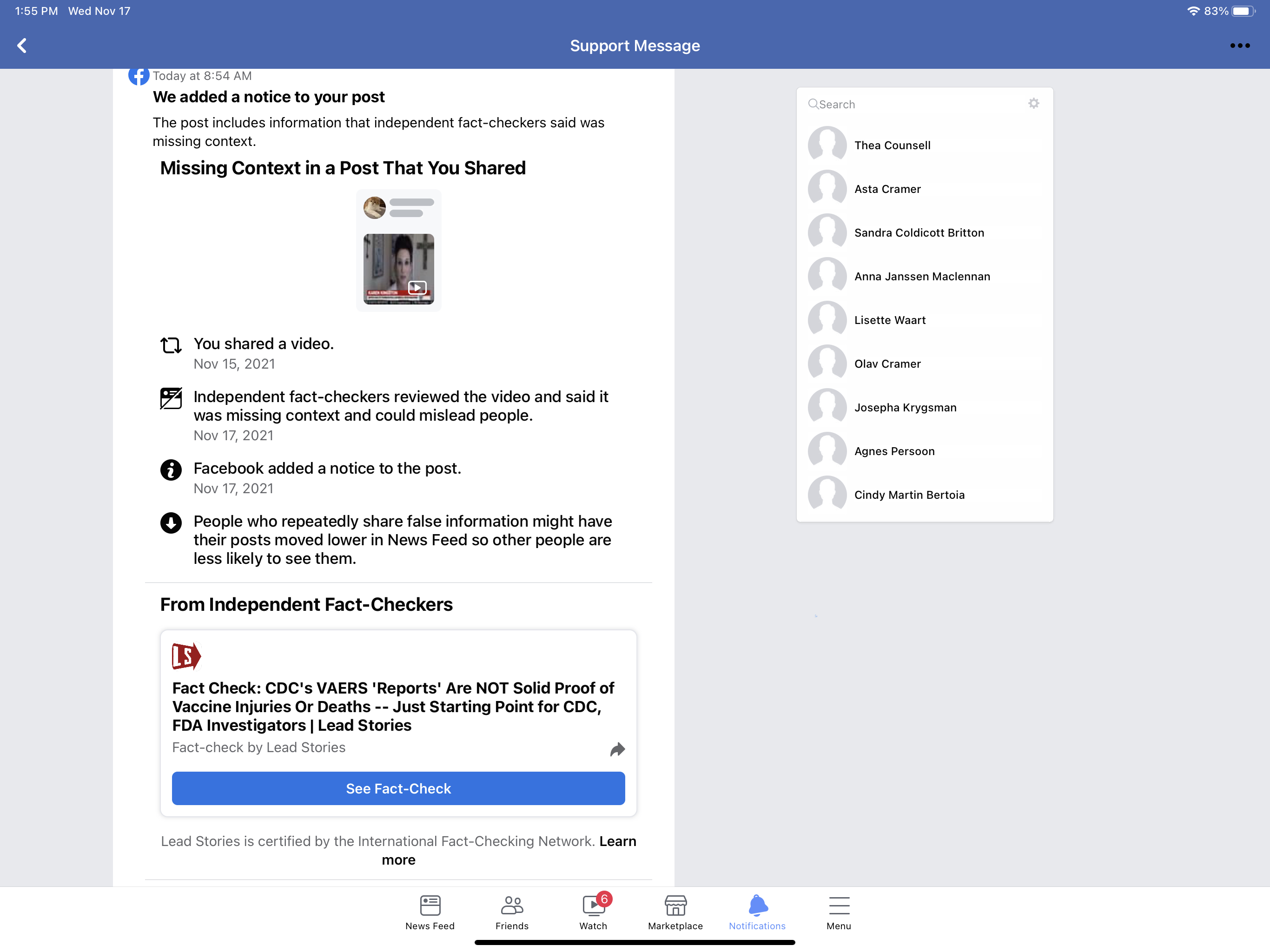The height and width of the screenshot is (952, 1270).
Task: Click in the contacts Search field
Action: click(916, 104)
